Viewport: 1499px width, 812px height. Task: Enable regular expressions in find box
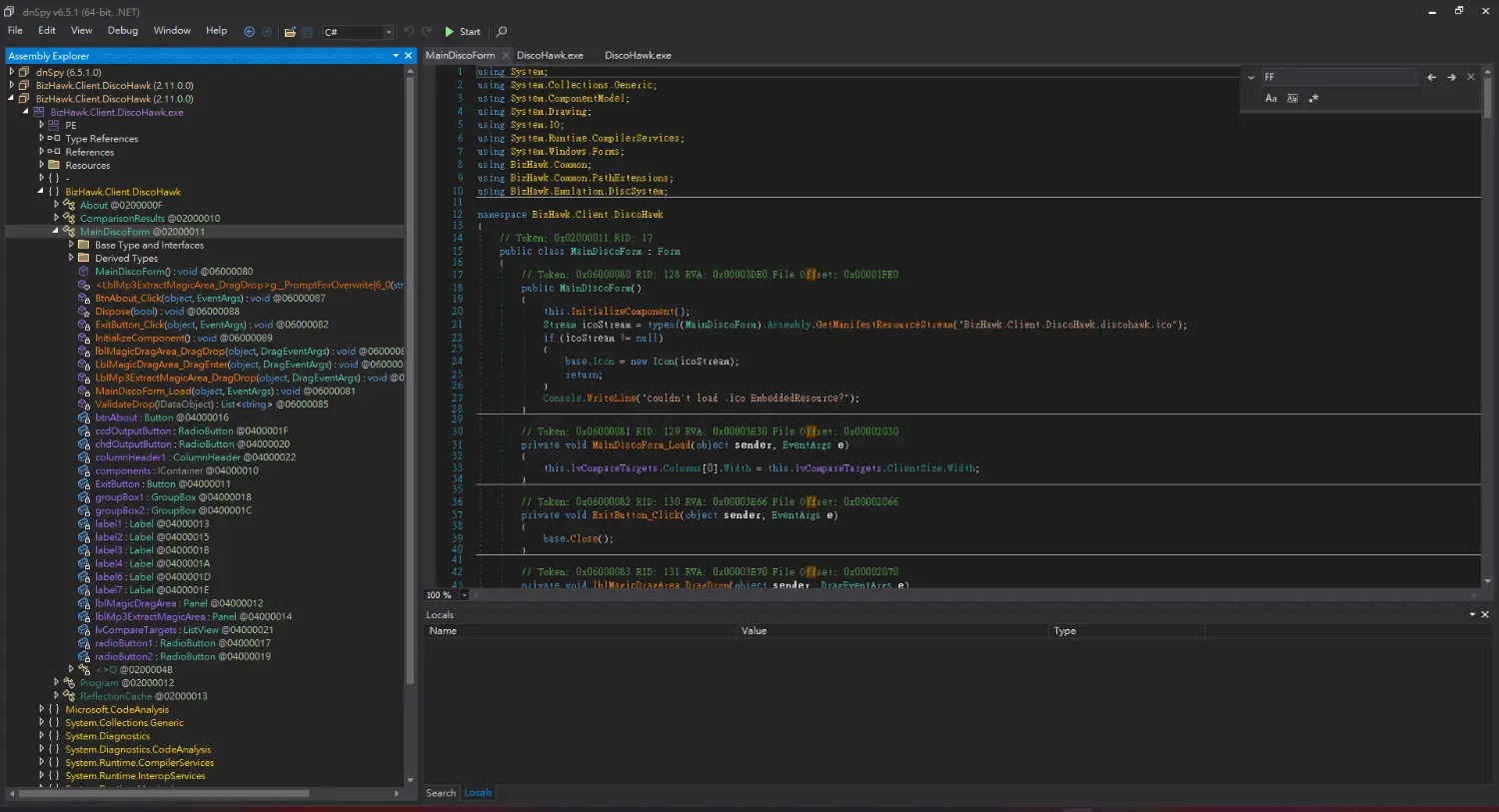coord(1313,98)
